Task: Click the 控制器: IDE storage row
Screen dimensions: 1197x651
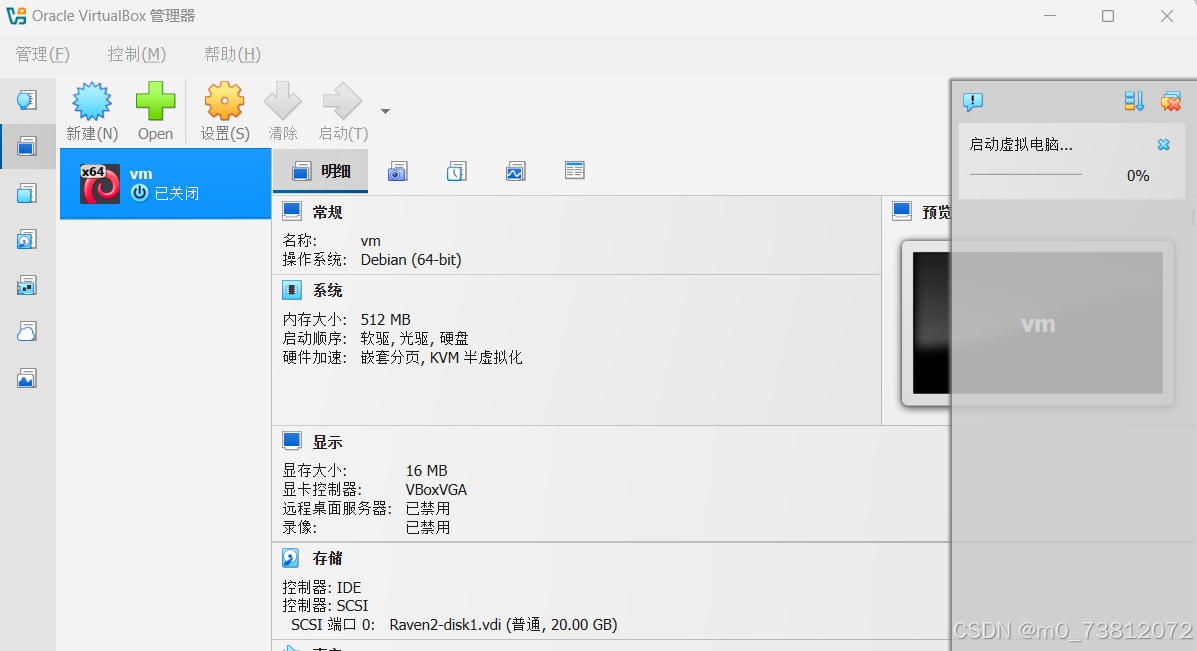Action: 321,587
